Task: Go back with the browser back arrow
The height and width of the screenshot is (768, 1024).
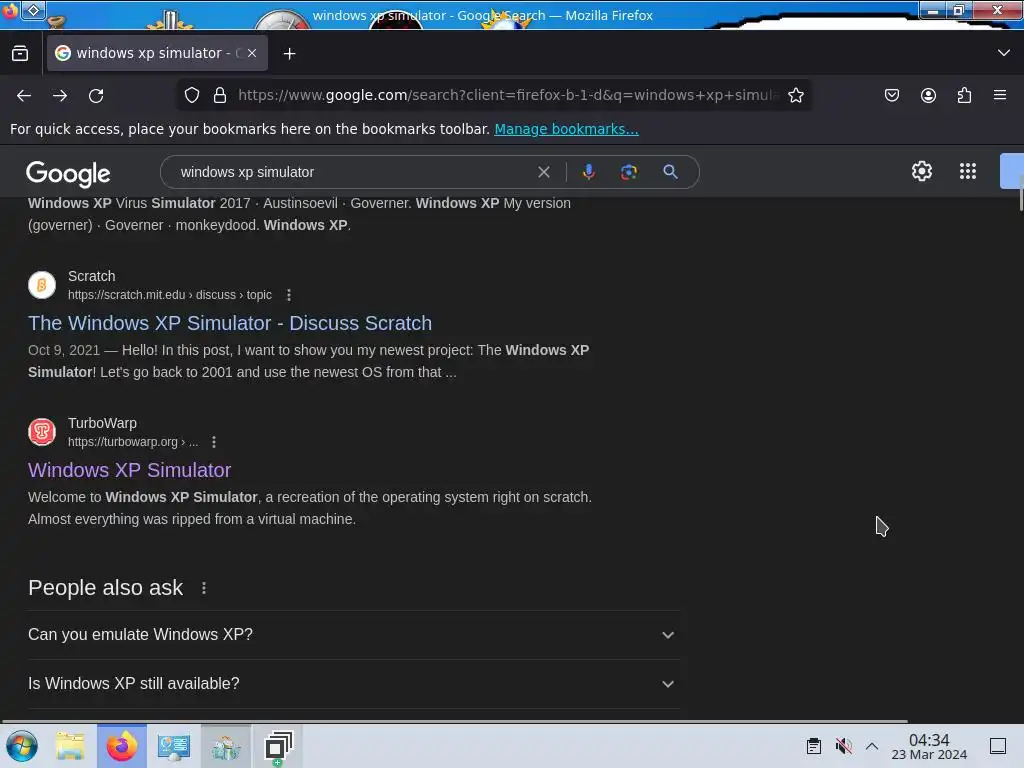Action: point(24,95)
